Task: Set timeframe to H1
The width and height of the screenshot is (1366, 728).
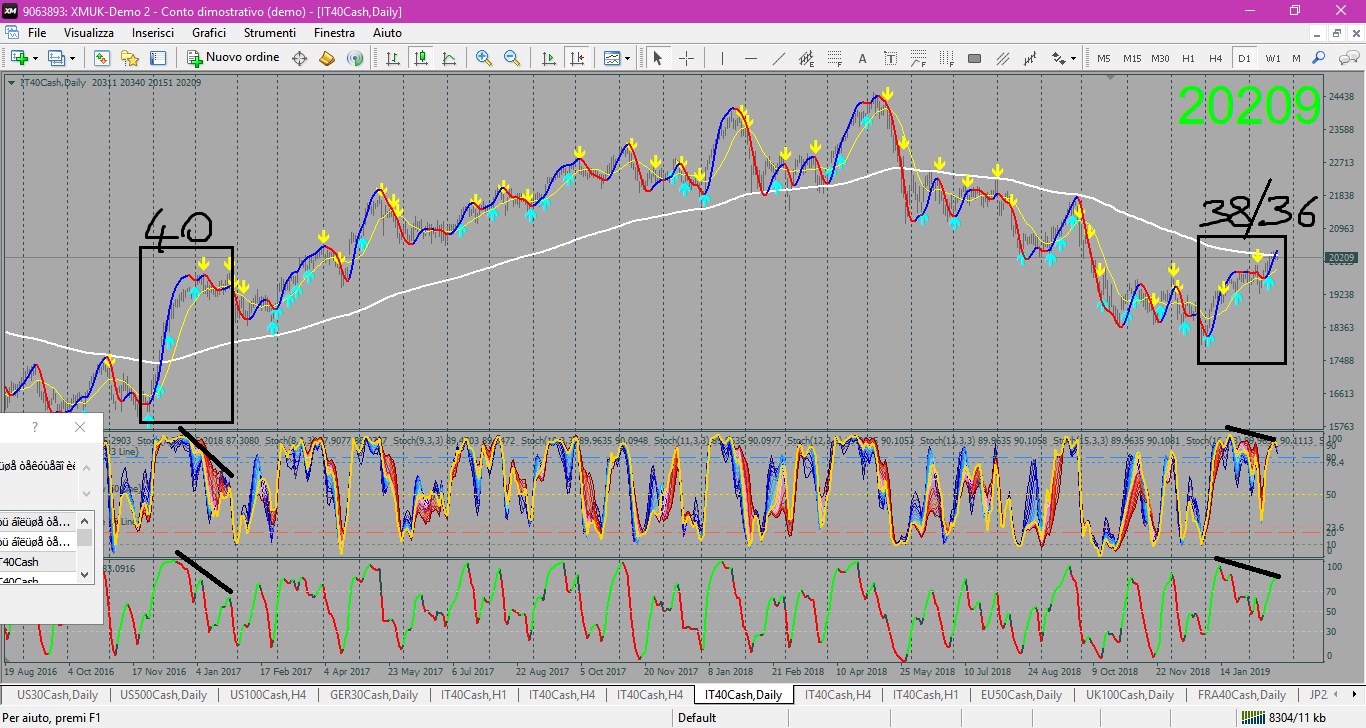Action: tap(1188, 58)
